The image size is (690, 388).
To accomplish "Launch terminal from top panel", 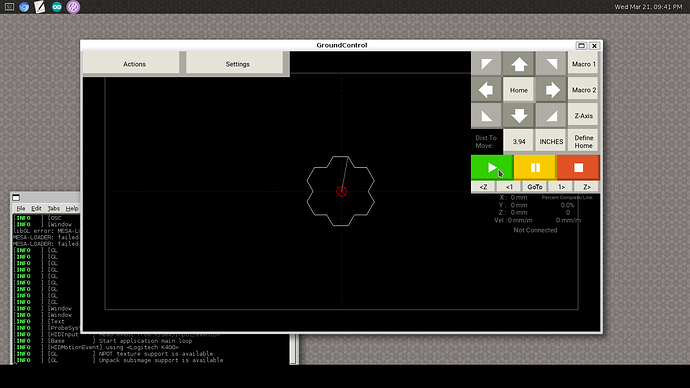I will (x=9, y=7).
